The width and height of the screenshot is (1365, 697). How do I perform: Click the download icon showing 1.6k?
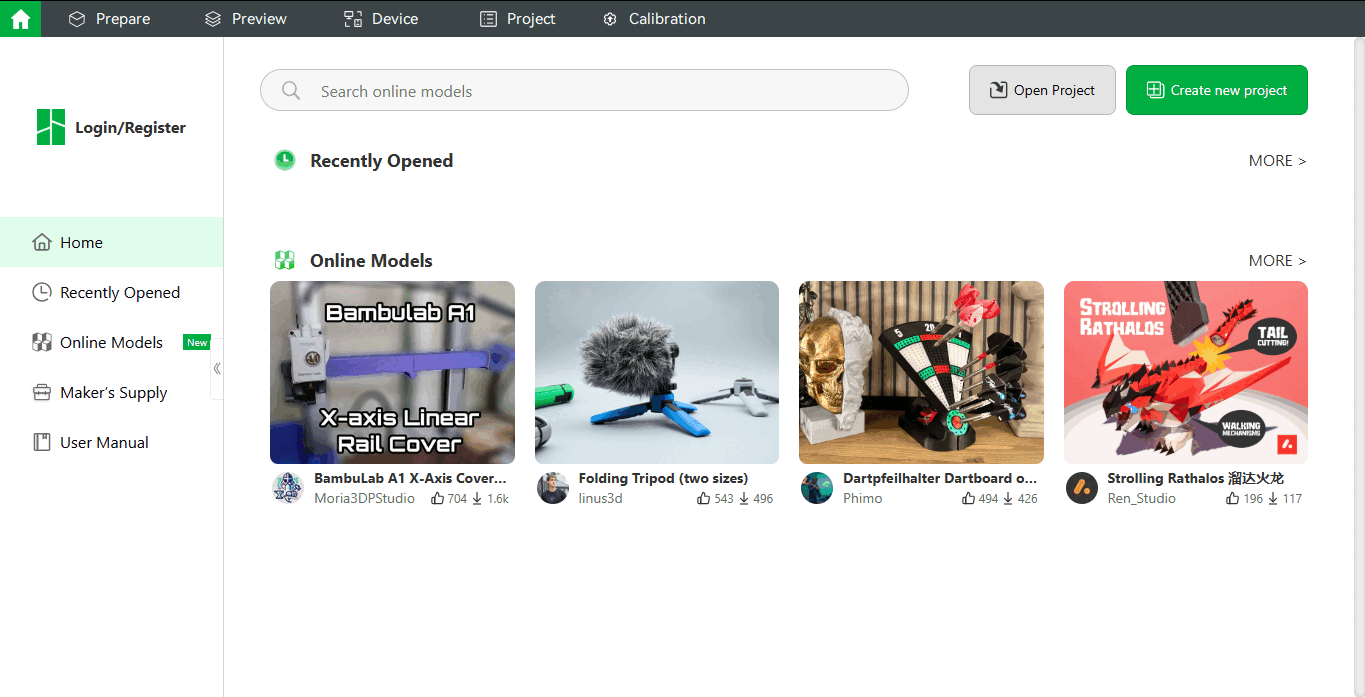[x=477, y=498]
